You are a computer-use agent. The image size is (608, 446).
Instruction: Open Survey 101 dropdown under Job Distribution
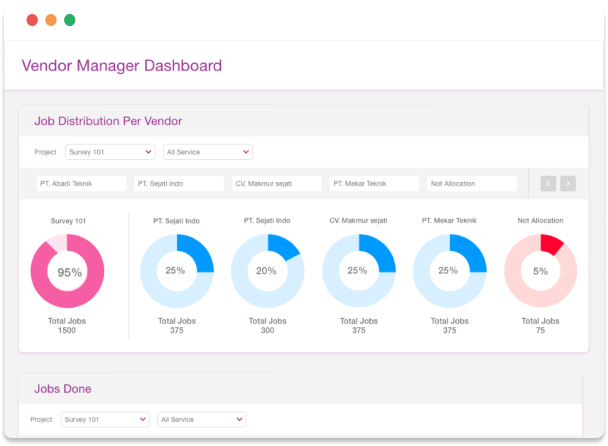[109, 152]
